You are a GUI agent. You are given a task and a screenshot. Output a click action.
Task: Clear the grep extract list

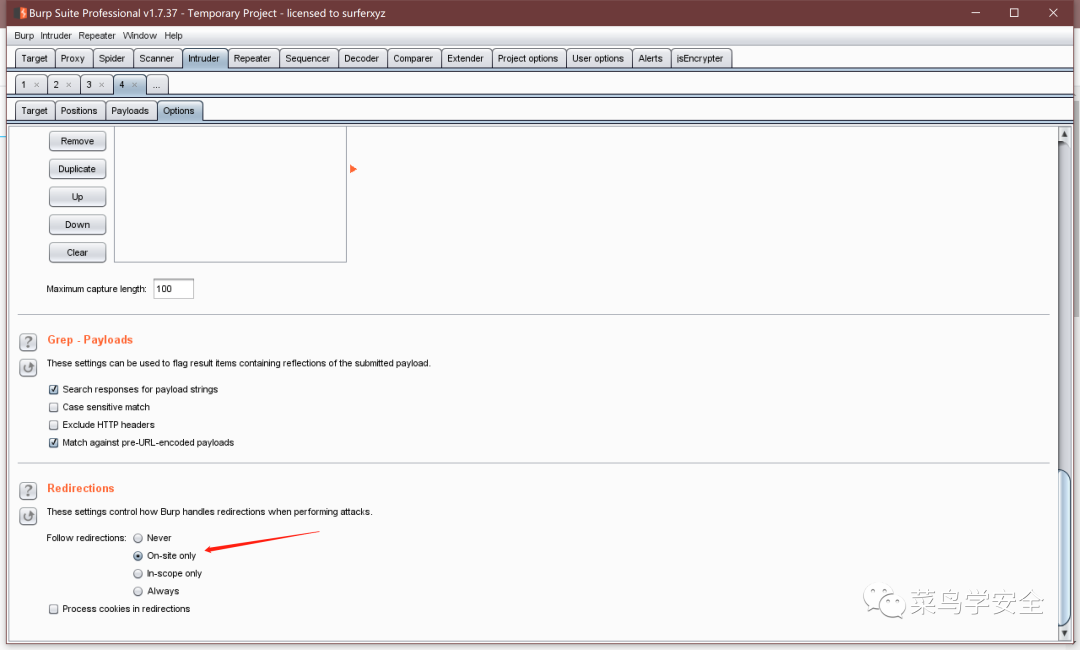point(77,253)
